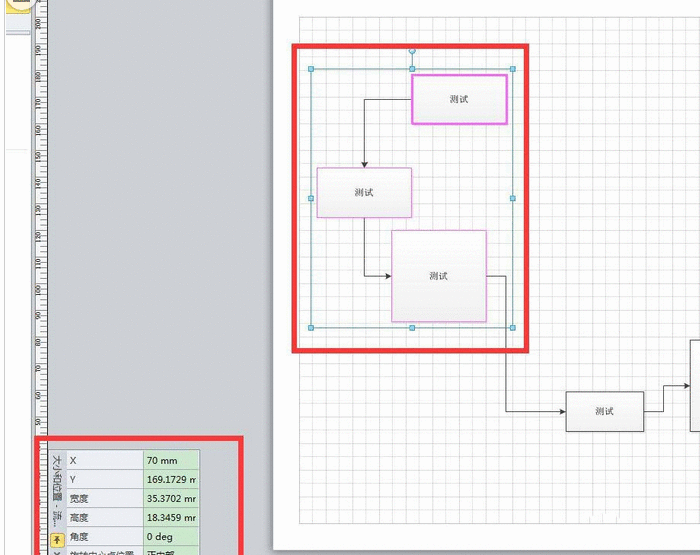The image size is (700, 555).
Task: Click the 宽度 field showing 35.3702
Action: click(171, 498)
